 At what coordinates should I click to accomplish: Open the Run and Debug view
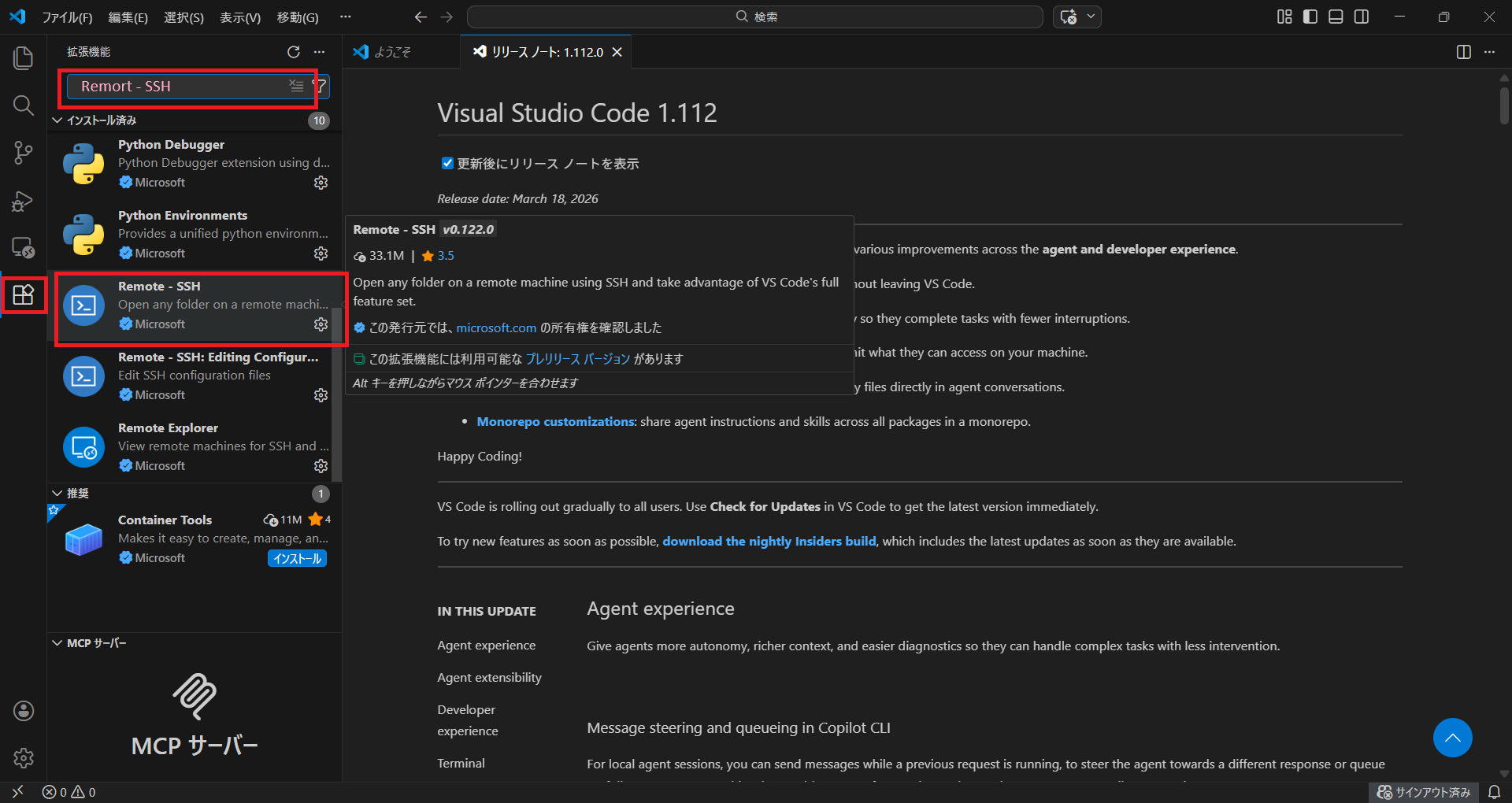24,201
